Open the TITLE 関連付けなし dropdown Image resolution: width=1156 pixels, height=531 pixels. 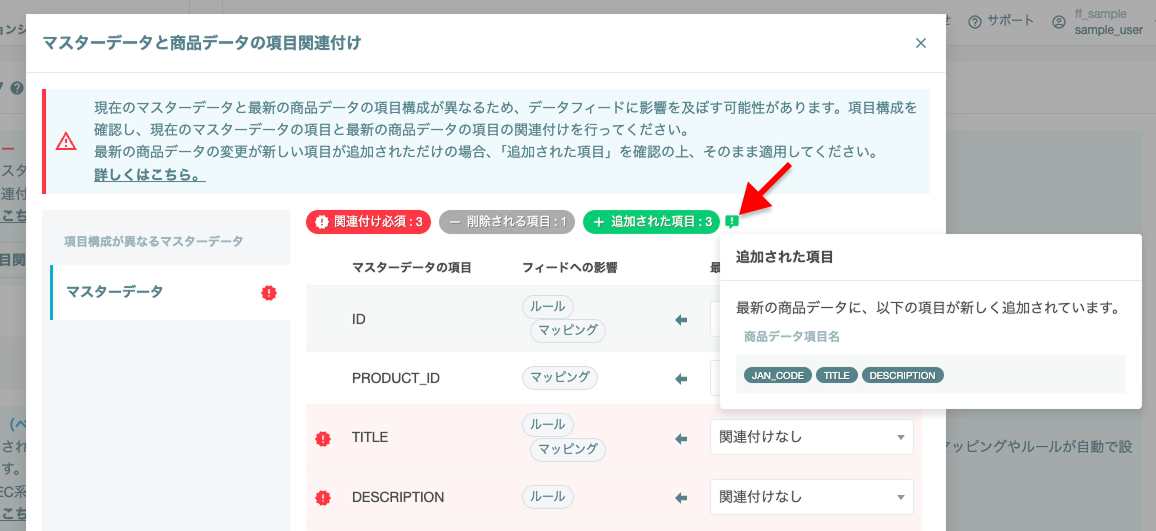click(812, 437)
